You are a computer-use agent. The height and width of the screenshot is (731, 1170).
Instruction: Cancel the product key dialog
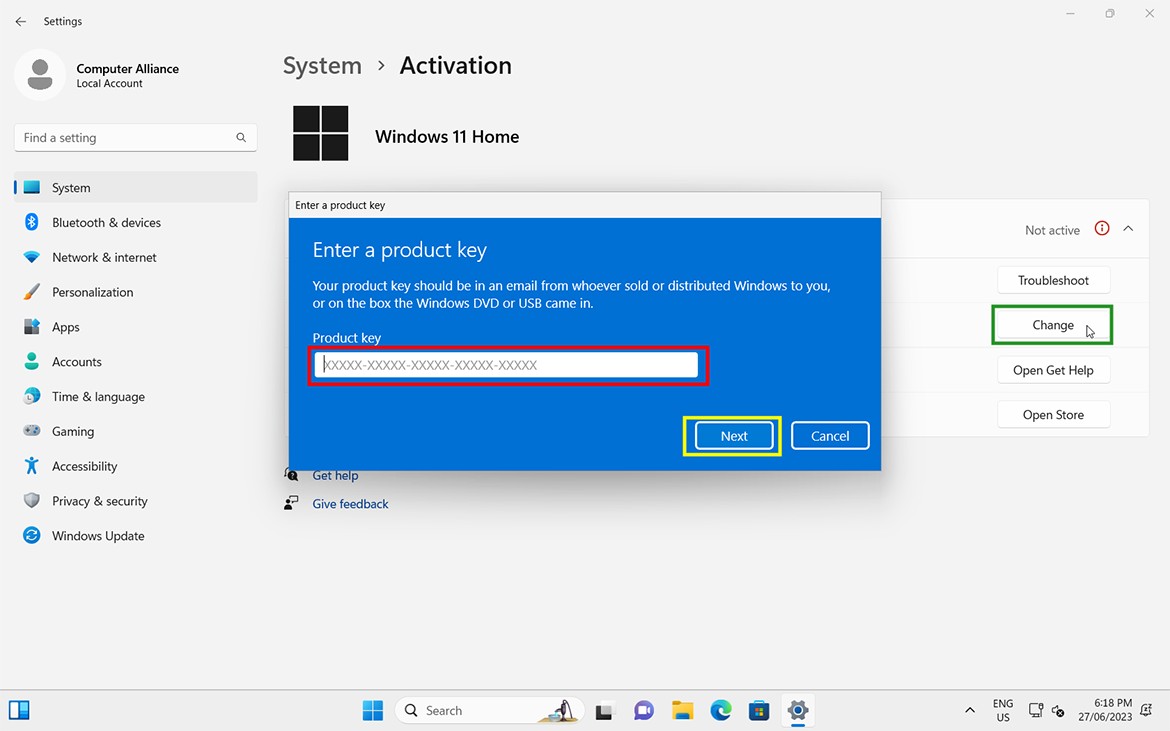[x=829, y=436]
